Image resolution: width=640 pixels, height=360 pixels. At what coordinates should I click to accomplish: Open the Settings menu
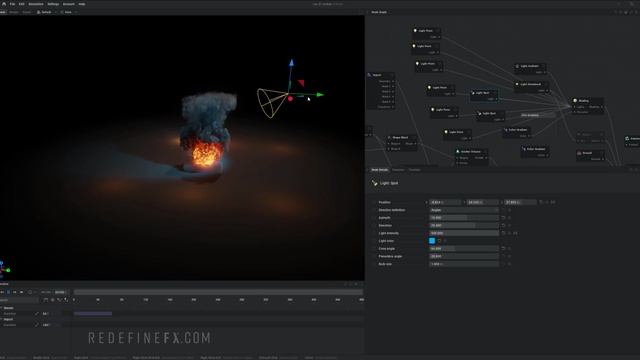tap(53, 4)
